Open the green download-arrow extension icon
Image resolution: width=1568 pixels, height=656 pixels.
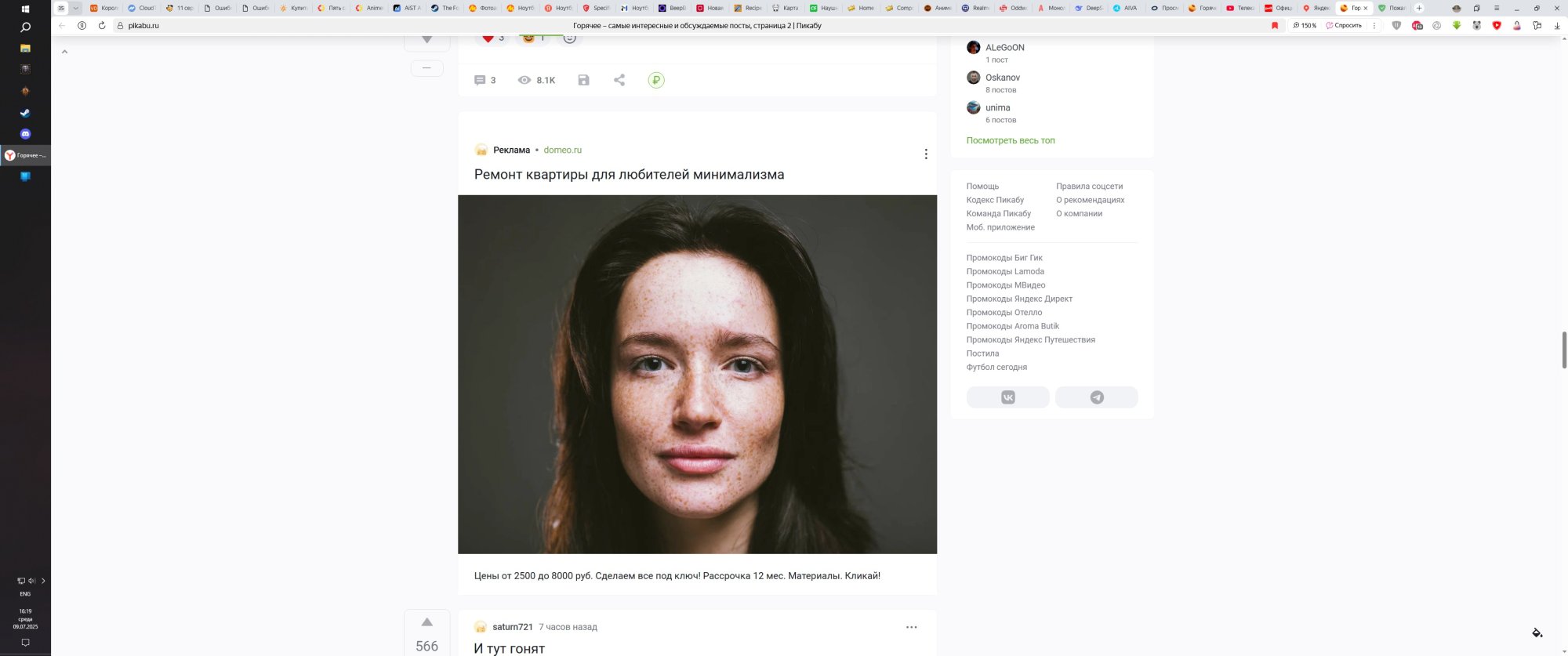(x=1457, y=25)
